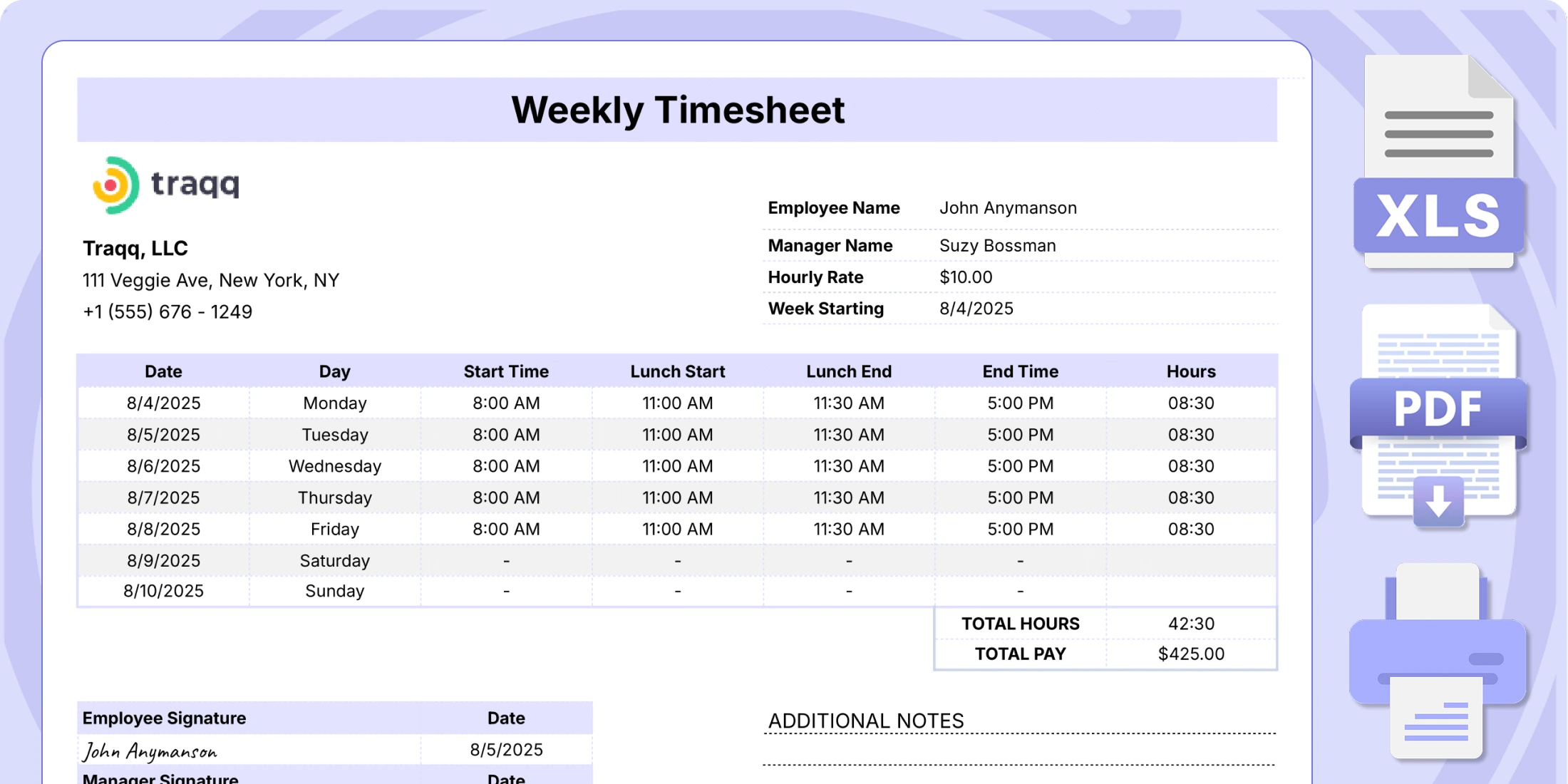This screenshot has width=1568, height=784.
Task: Select the Thursday day cell
Action: [335, 497]
